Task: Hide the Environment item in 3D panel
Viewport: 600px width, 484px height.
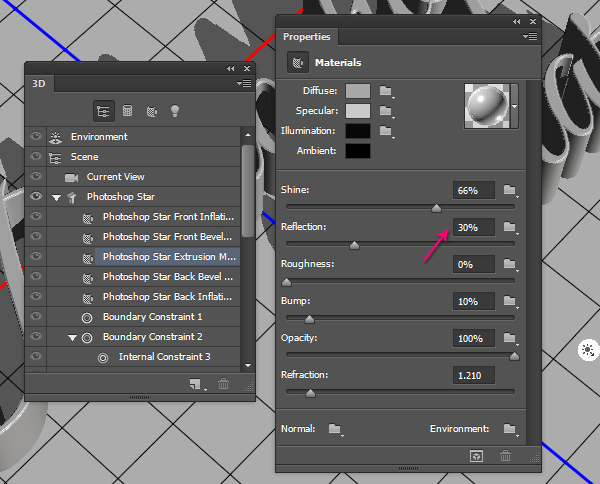Action: [37, 137]
